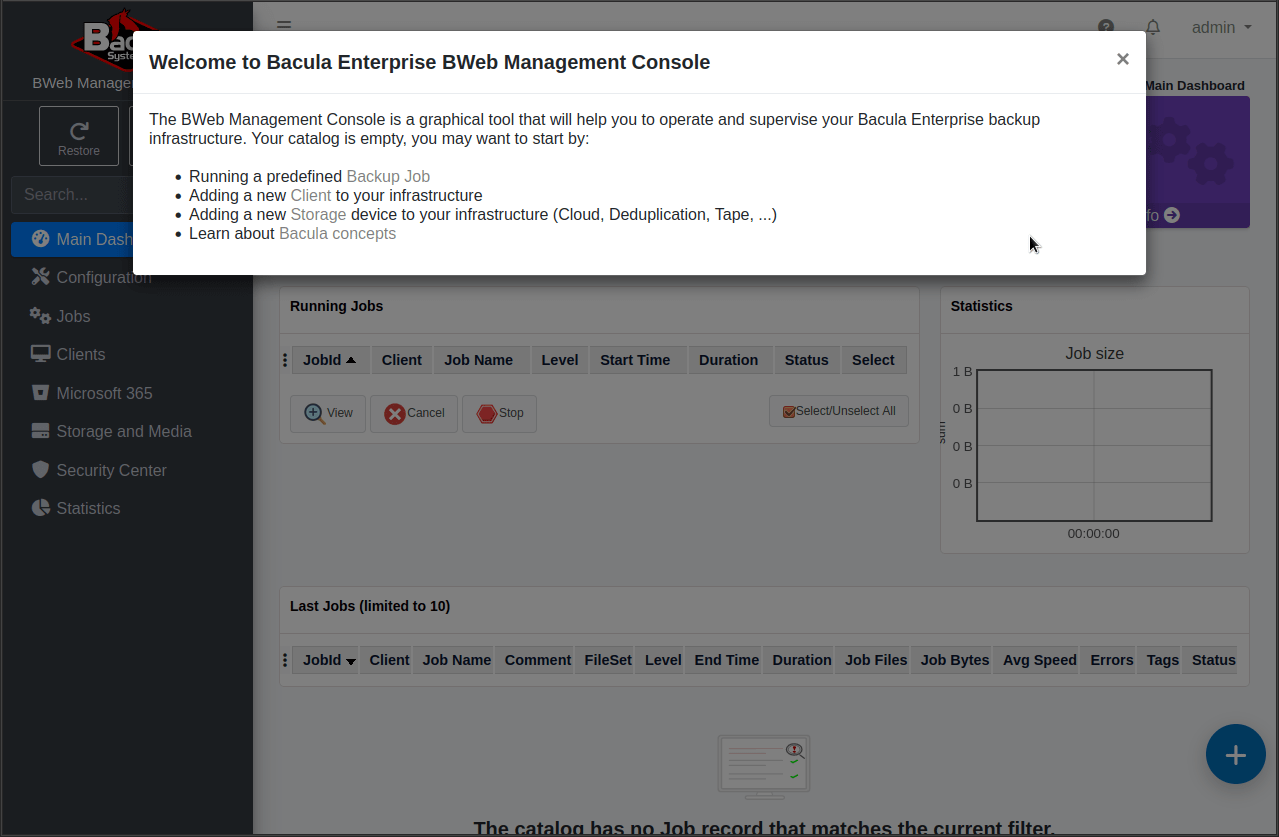Click the arrow icon on the purple card
This screenshot has width=1279, height=837.
tap(1172, 215)
